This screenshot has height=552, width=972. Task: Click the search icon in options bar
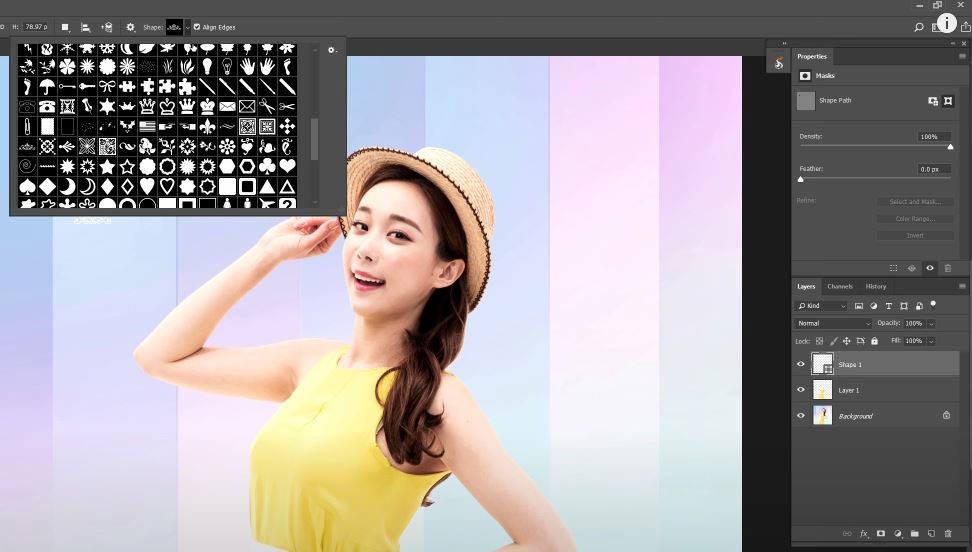[x=919, y=27]
